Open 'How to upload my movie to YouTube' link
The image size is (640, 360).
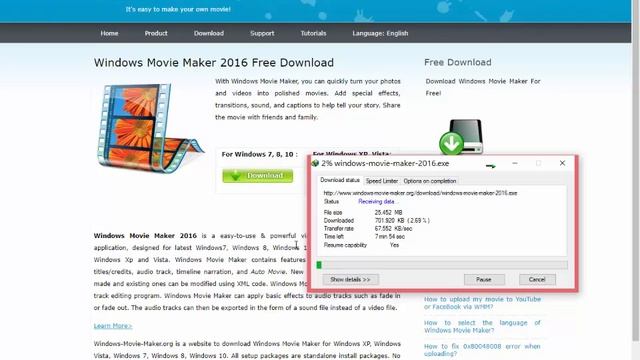(482, 303)
